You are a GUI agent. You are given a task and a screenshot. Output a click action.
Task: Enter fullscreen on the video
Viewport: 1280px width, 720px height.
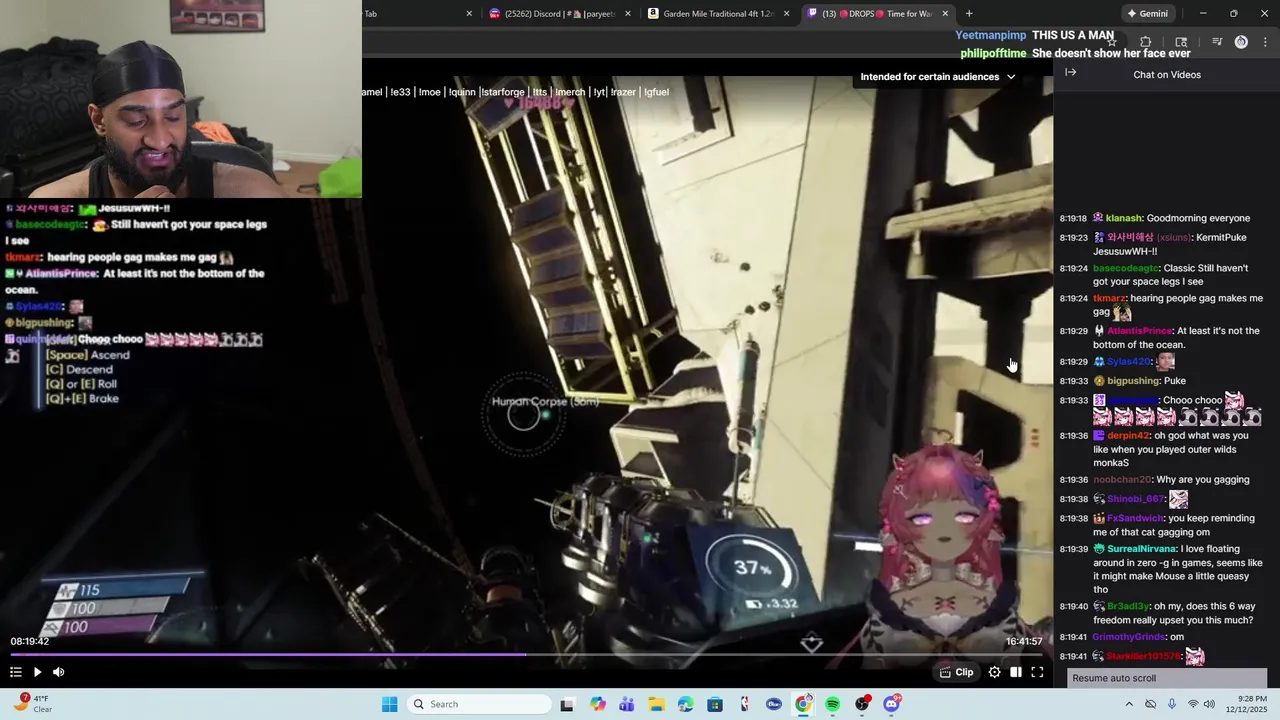[1037, 672]
